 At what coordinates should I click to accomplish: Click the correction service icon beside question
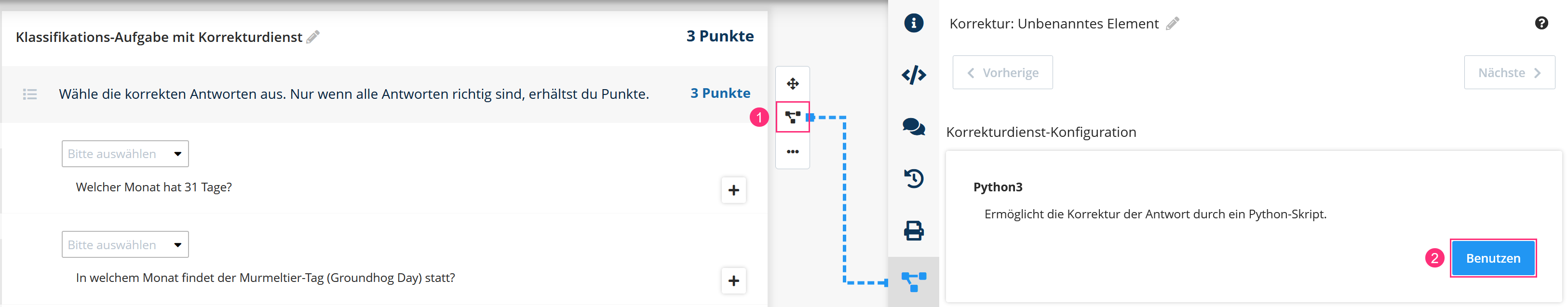(x=793, y=117)
